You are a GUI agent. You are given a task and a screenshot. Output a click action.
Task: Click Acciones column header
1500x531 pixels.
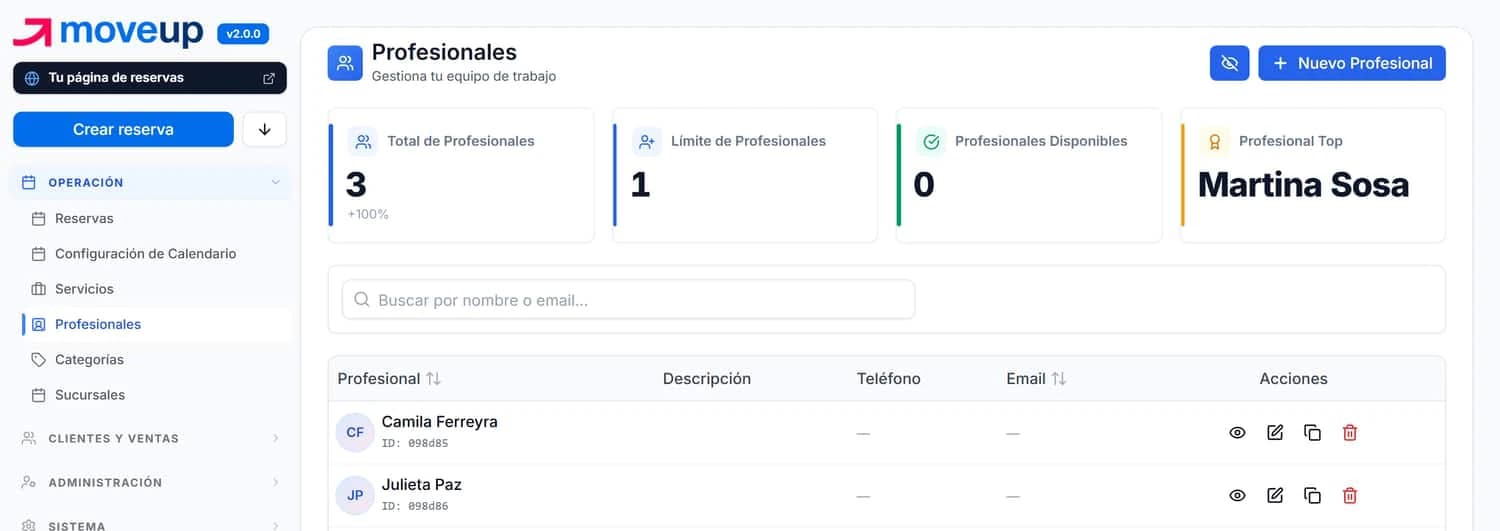(1293, 379)
